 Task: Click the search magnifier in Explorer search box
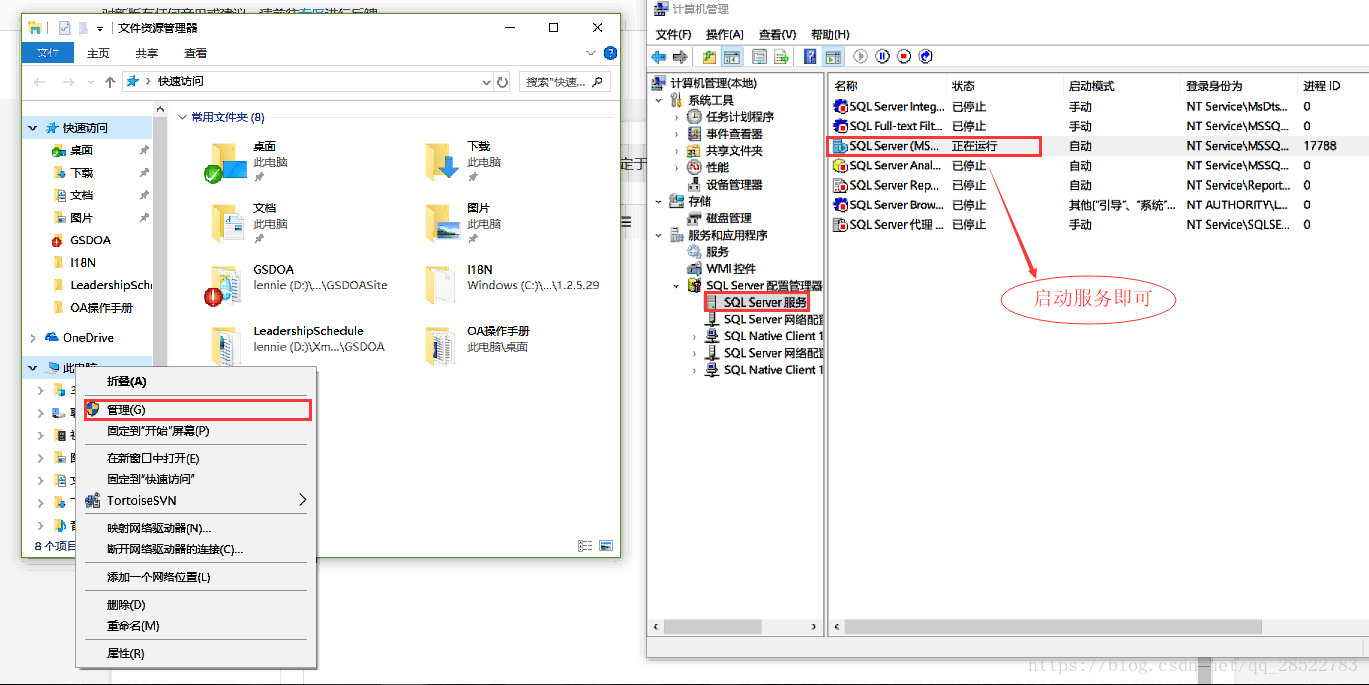[598, 81]
